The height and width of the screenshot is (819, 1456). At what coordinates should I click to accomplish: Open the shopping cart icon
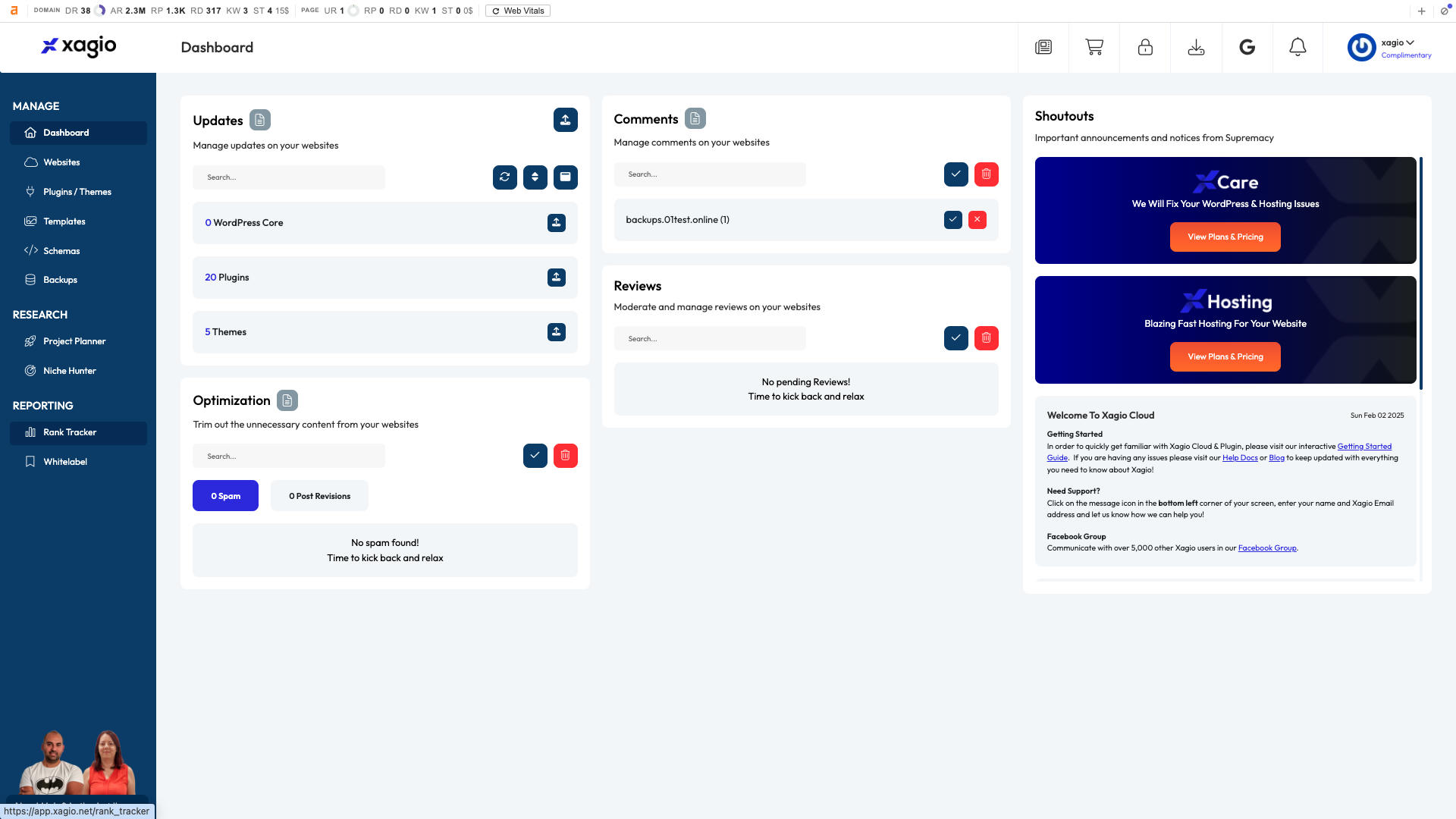[x=1094, y=47]
